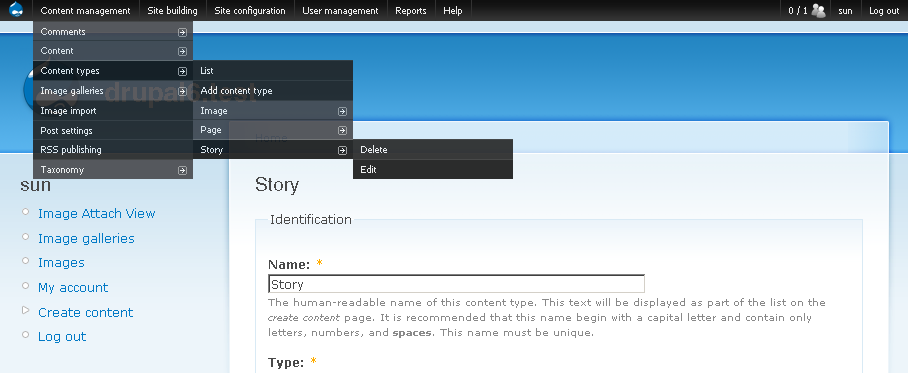The width and height of the screenshot is (908, 373).
Task: Choose Edit in the Story submenu
Action: tap(433, 170)
